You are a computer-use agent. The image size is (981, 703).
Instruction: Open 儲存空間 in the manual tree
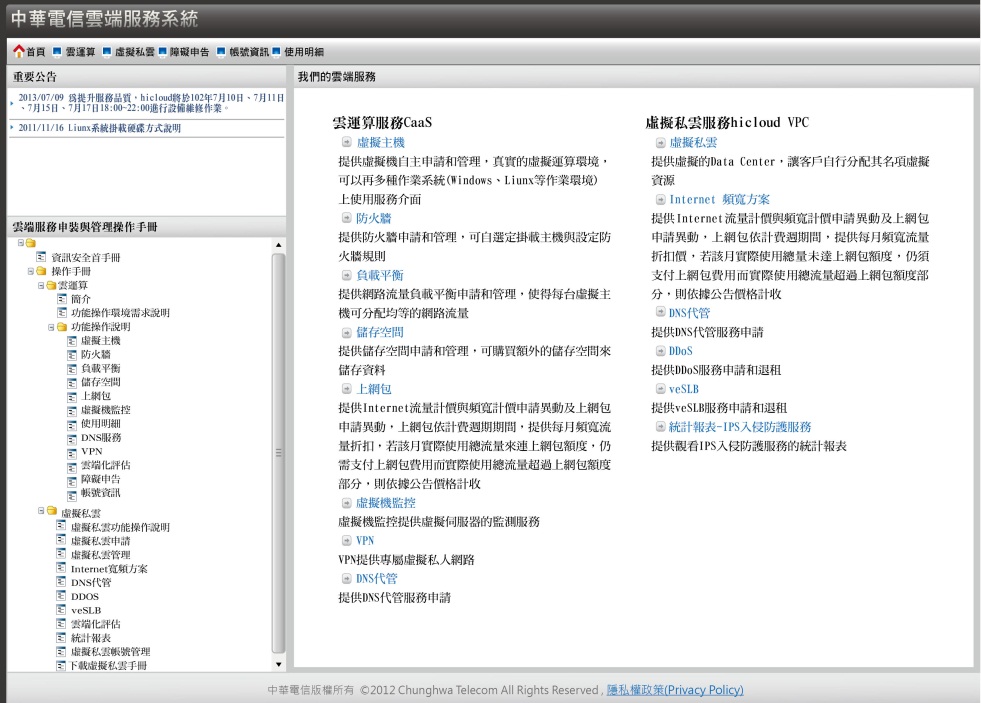(x=101, y=382)
